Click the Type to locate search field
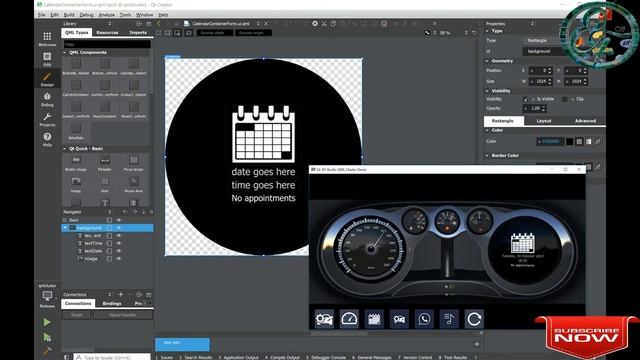640x360 pixels. tap(112, 357)
